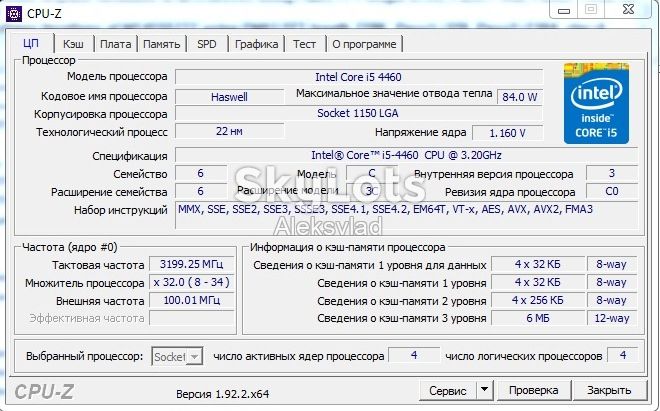660x411 pixels.
Task: Click the 1.160 V core voltage value
Action: 508,133
